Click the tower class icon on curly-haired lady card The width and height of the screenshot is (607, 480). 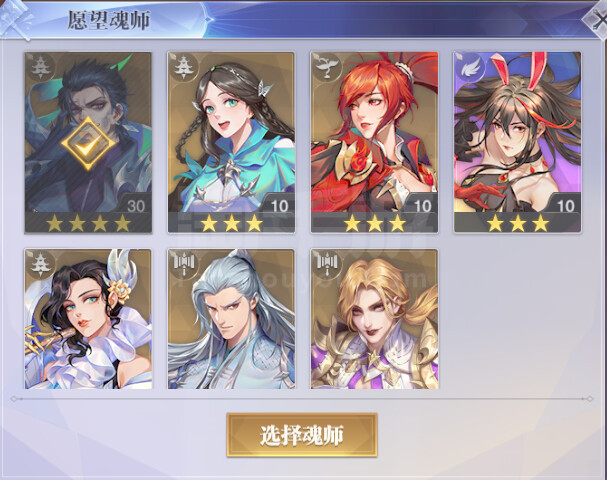[x=39, y=264]
